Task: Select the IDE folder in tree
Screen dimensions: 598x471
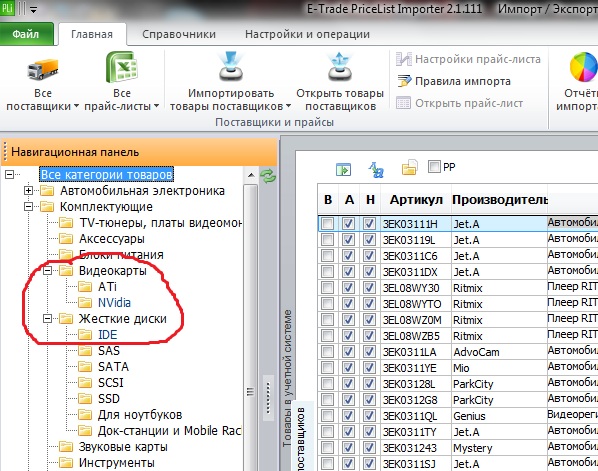Action: click(108, 334)
